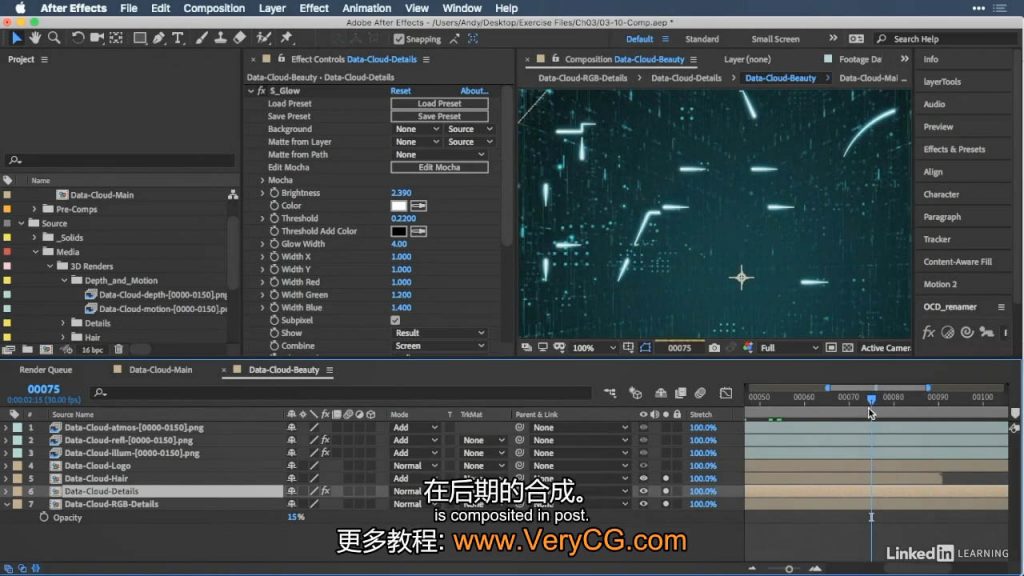Select the Roto Brush tool

click(264, 38)
